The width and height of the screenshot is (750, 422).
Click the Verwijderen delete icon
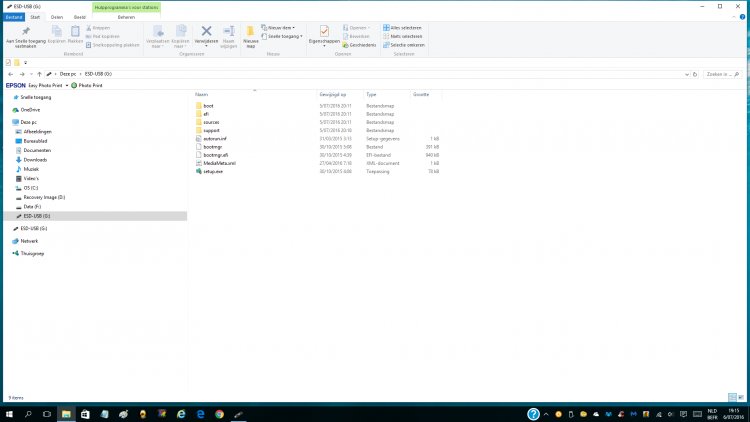pyautogui.click(x=206, y=36)
